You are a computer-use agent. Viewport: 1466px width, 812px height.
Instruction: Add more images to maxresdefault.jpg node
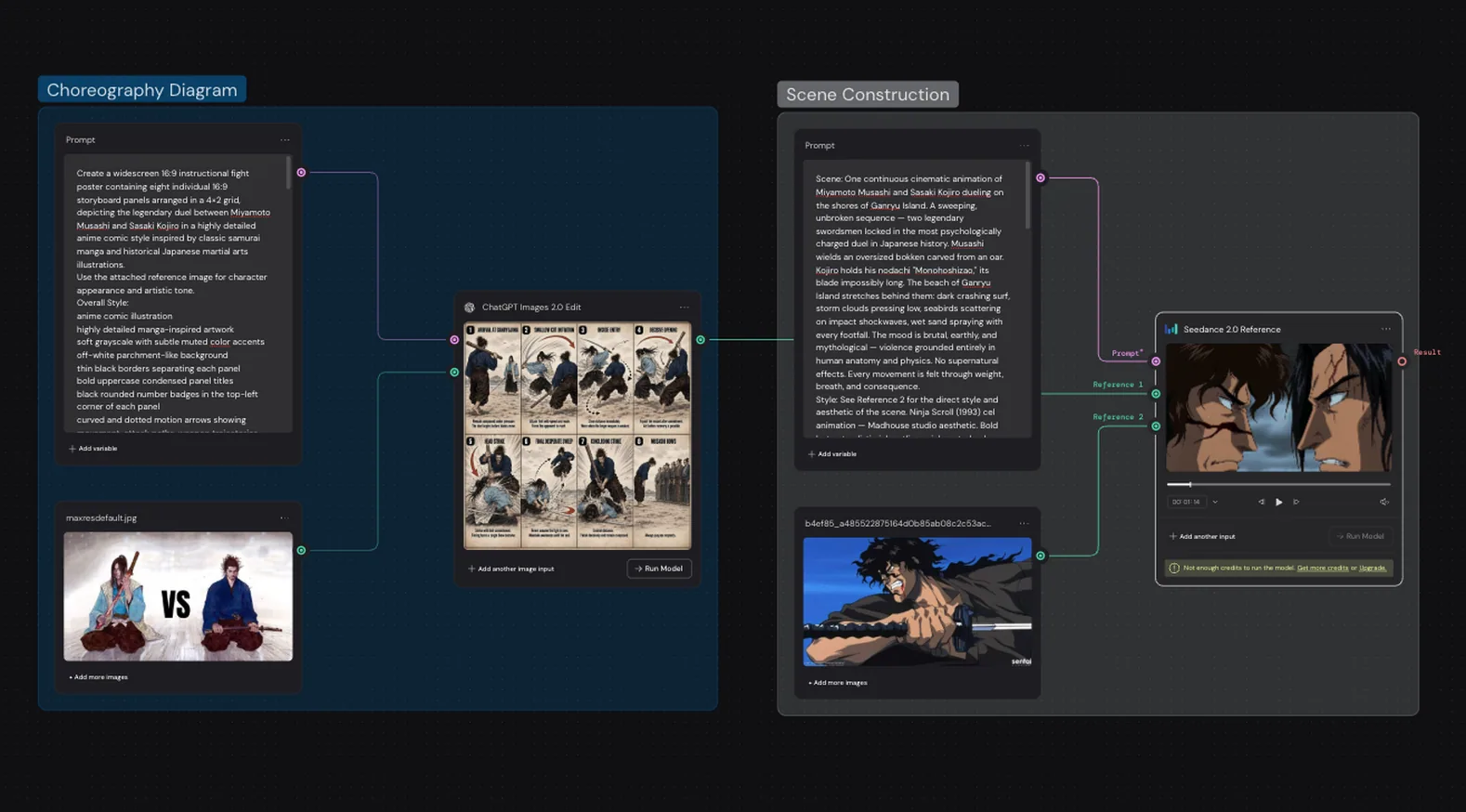pos(98,677)
